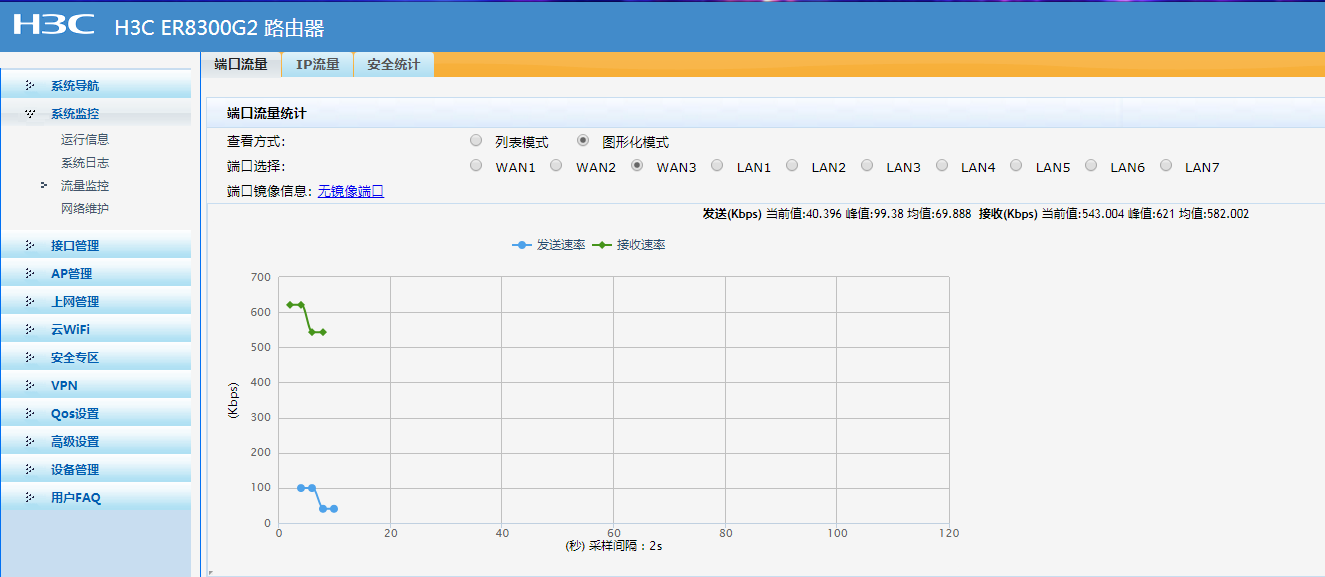Viewport: 1325px width, 577px height.
Task: Open the 安全统计 tab
Action: [x=393, y=64]
